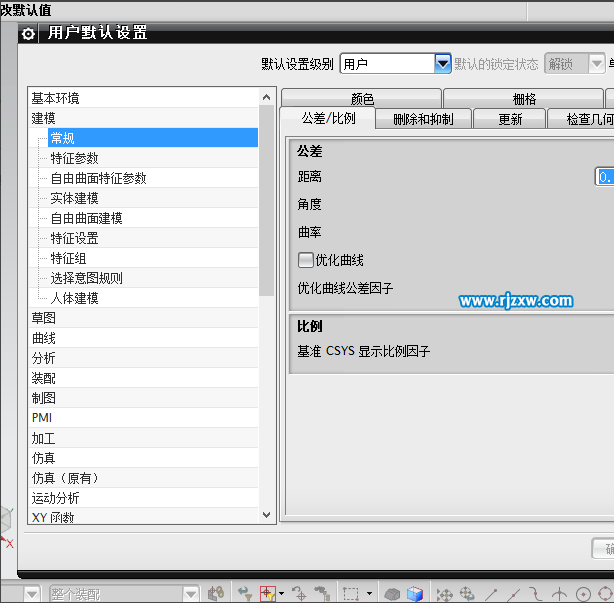Click the dashed rectangle selection icon
This screenshot has height=603, width=614.
pyautogui.click(x=351, y=594)
